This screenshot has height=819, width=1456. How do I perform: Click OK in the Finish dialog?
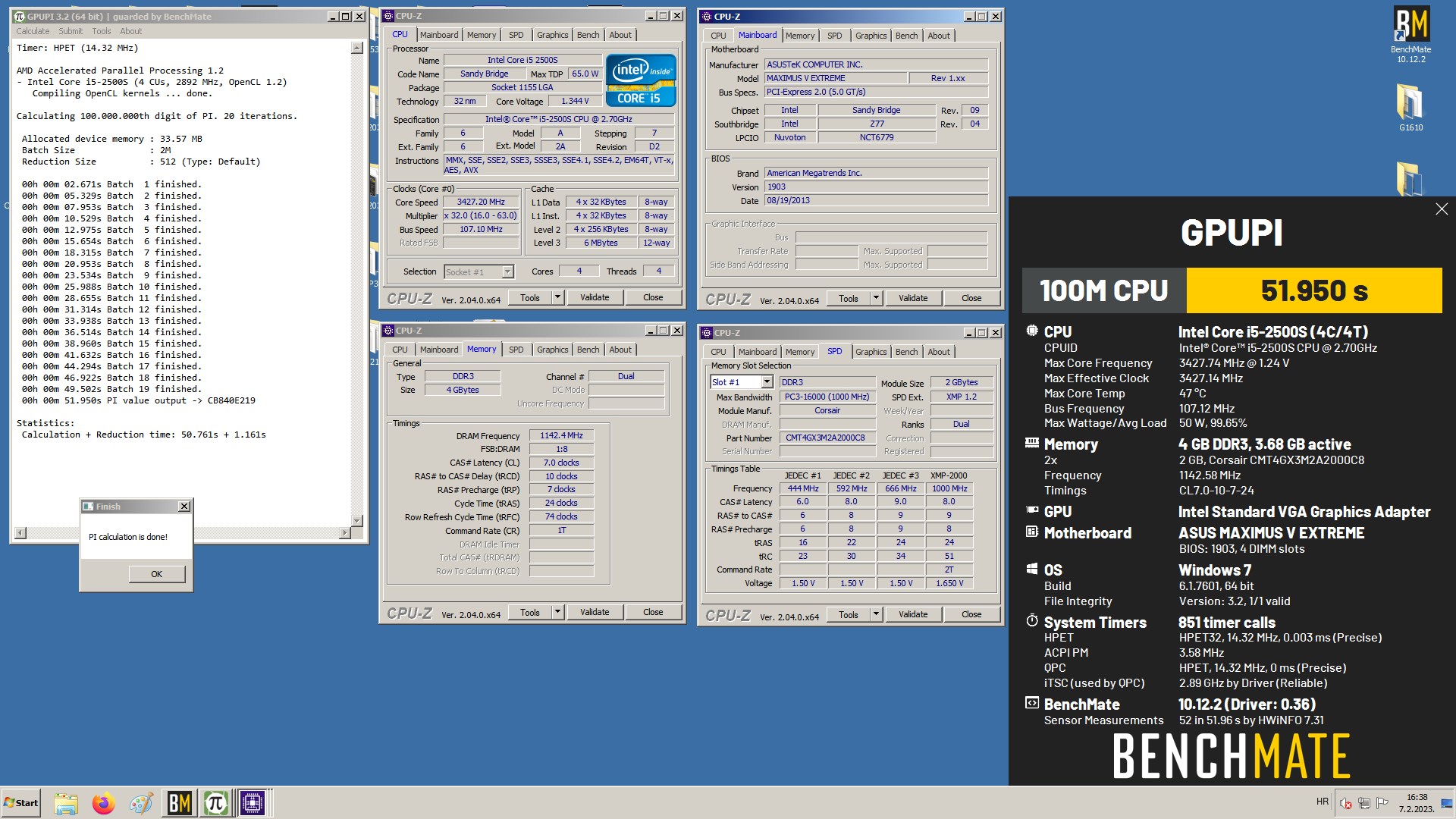157,574
